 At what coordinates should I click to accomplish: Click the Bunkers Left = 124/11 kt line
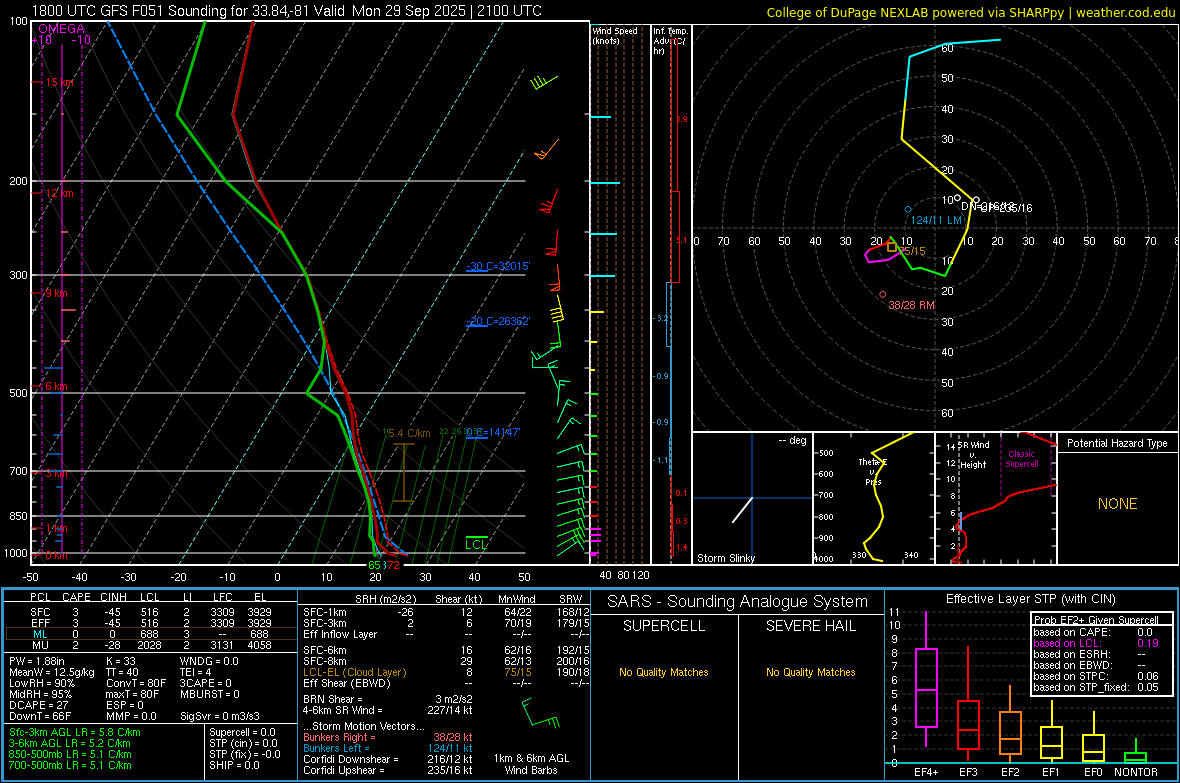point(388,748)
